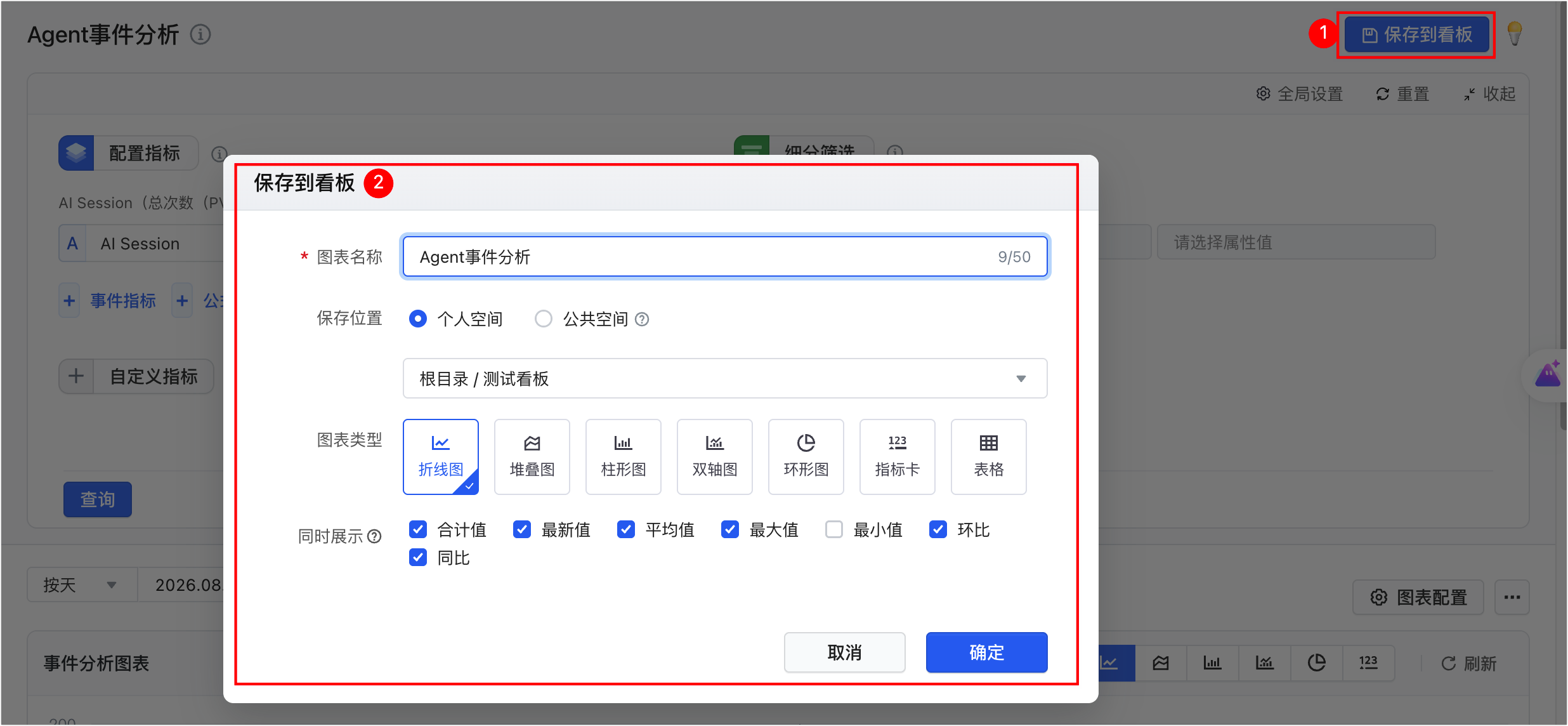Select 指标卡 chart type
The height and width of the screenshot is (726, 1568).
pos(897,456)
